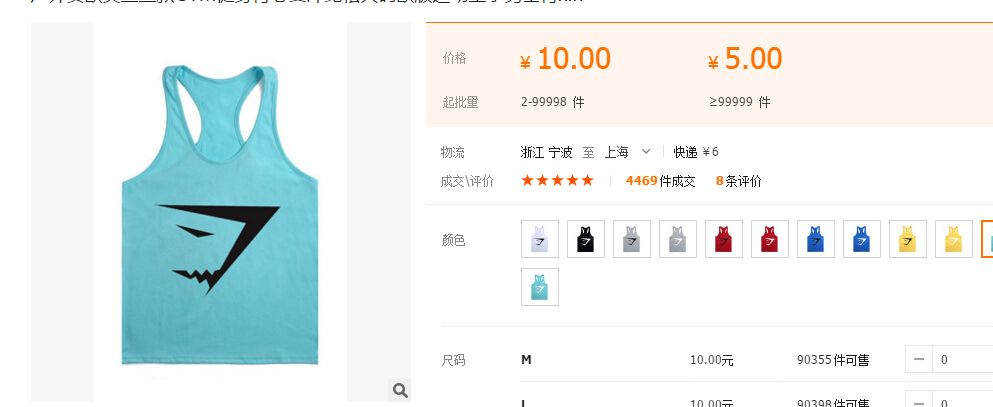Image resolution: width=993 pixels, height=407 pixels.
Task: Click the ≥99999 件 quantity range
Action: point(740,102)
